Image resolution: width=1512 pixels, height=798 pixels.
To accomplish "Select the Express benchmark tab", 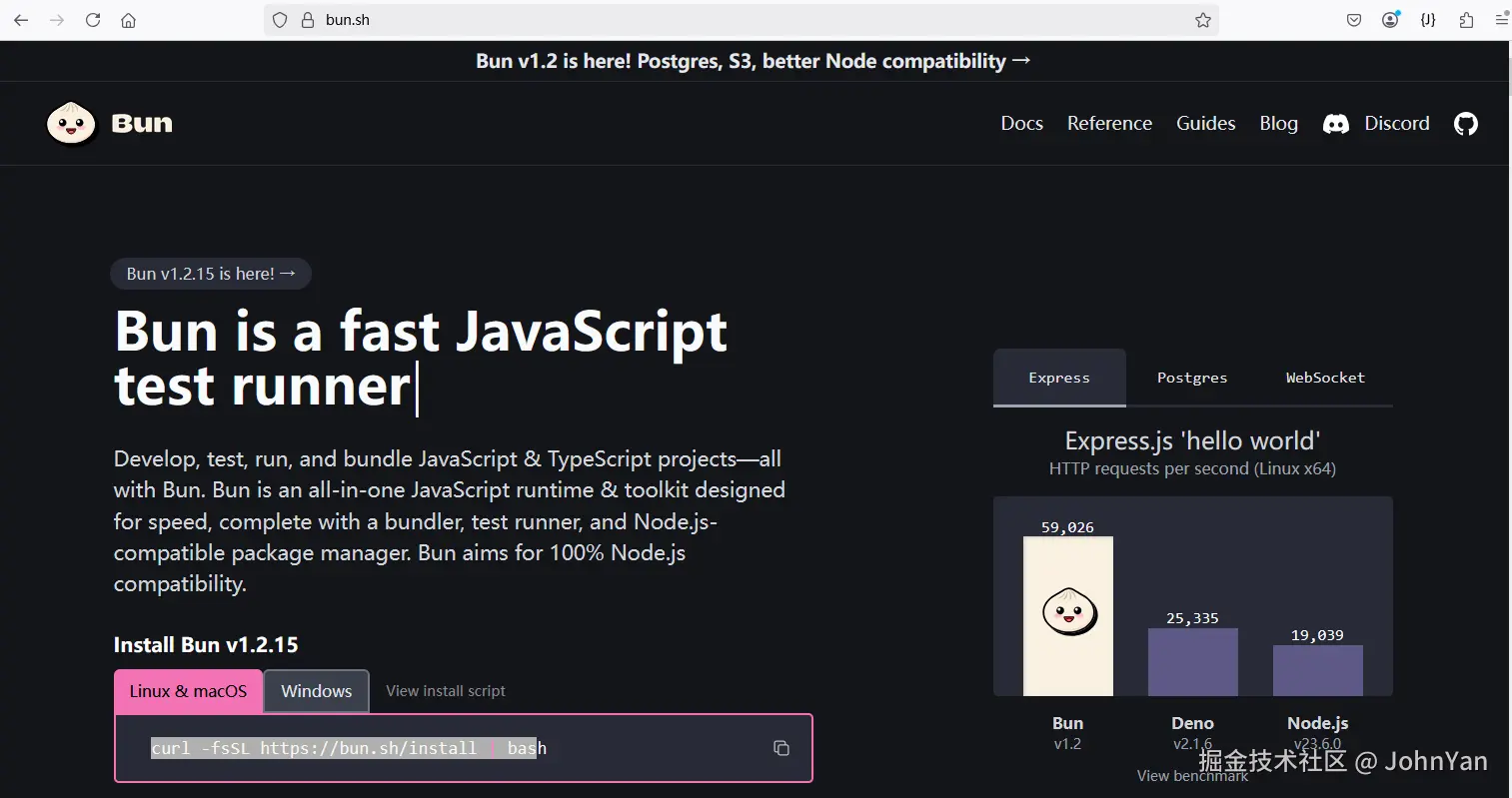I will (x=1059, y=378).
